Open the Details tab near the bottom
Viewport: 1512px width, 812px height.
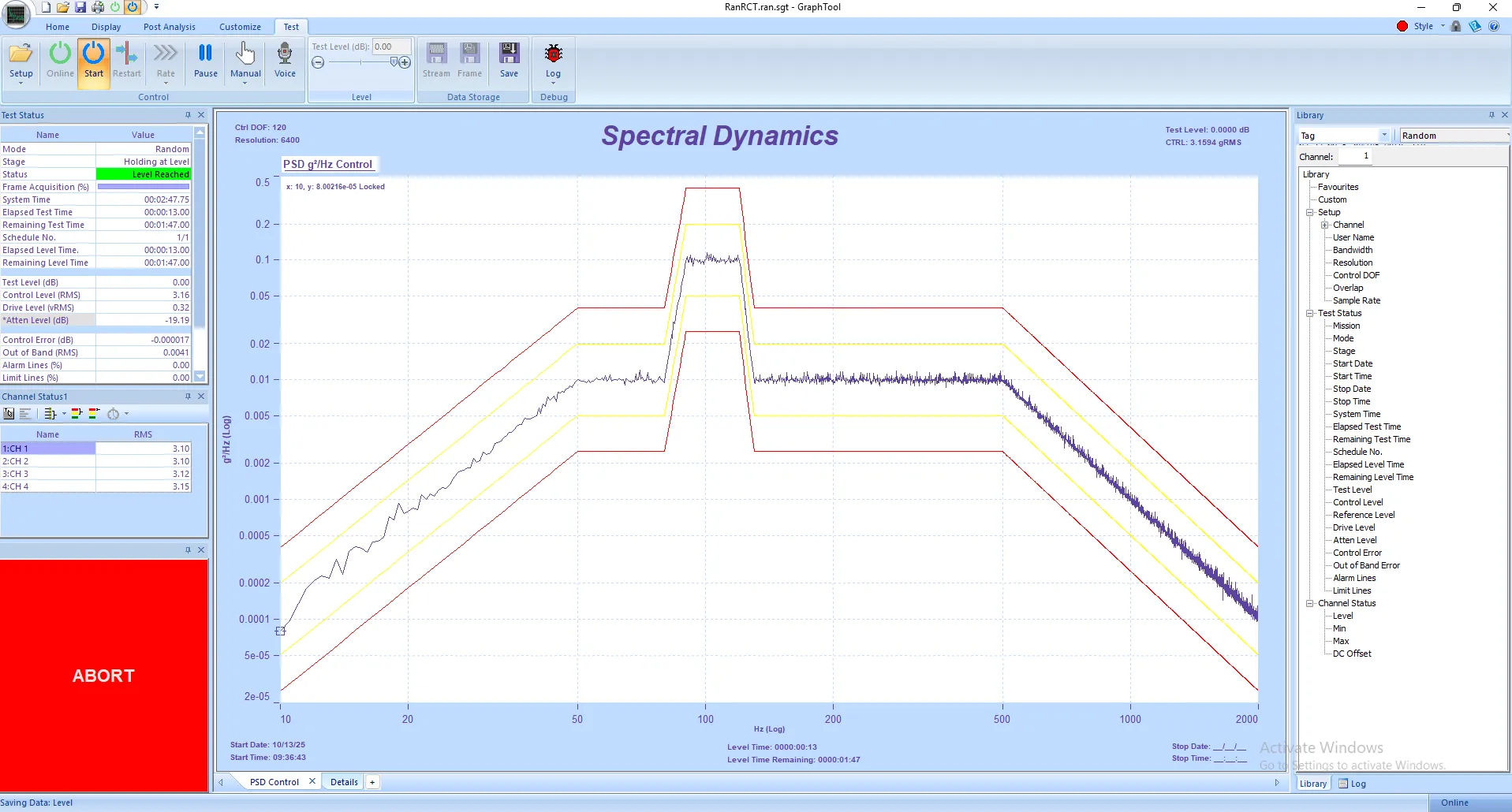pyautogui.click(x=344, y=781)
